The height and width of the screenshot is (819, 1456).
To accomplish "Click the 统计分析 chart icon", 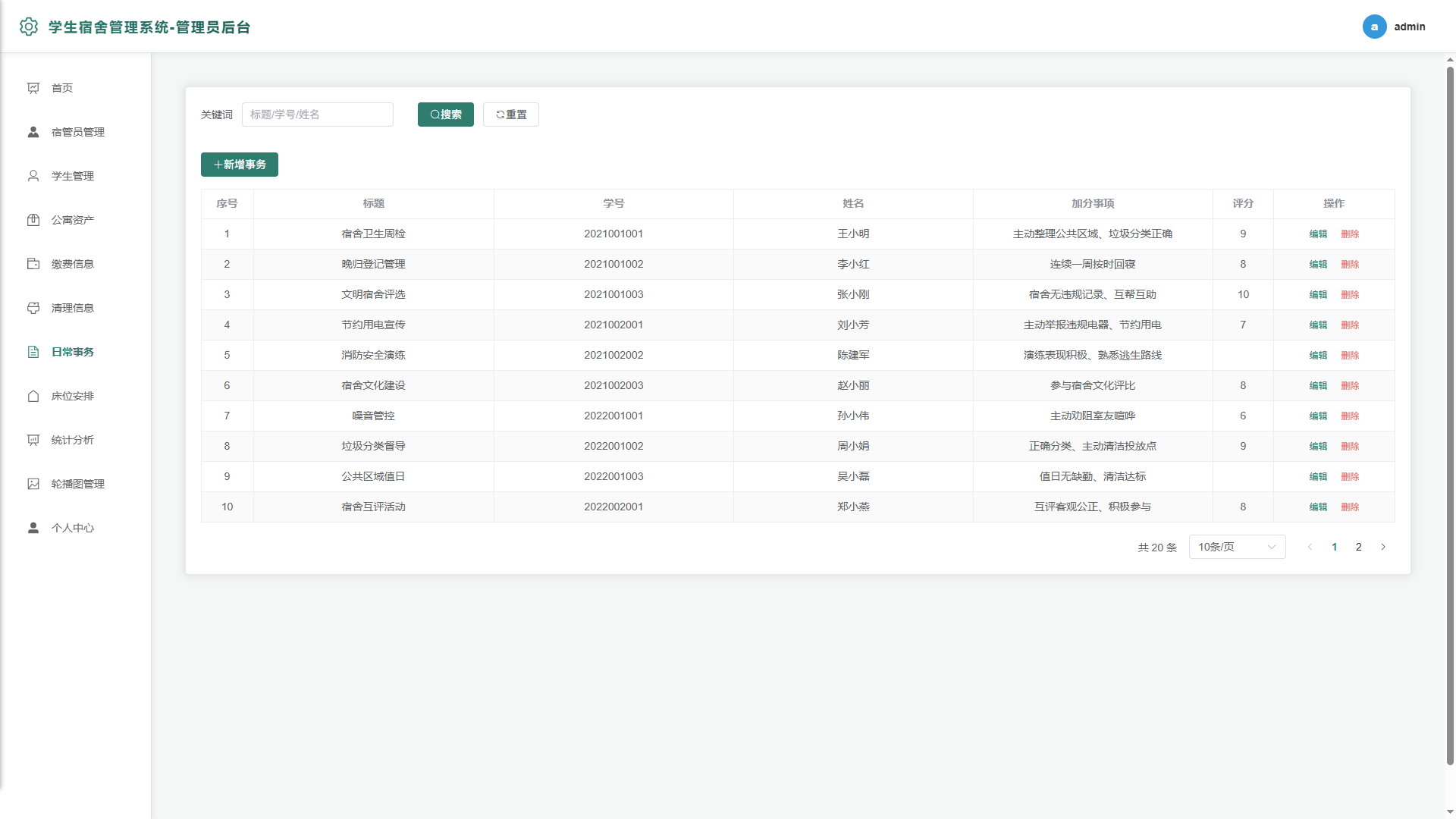I will pyautogui.click(x=33, y=440).
